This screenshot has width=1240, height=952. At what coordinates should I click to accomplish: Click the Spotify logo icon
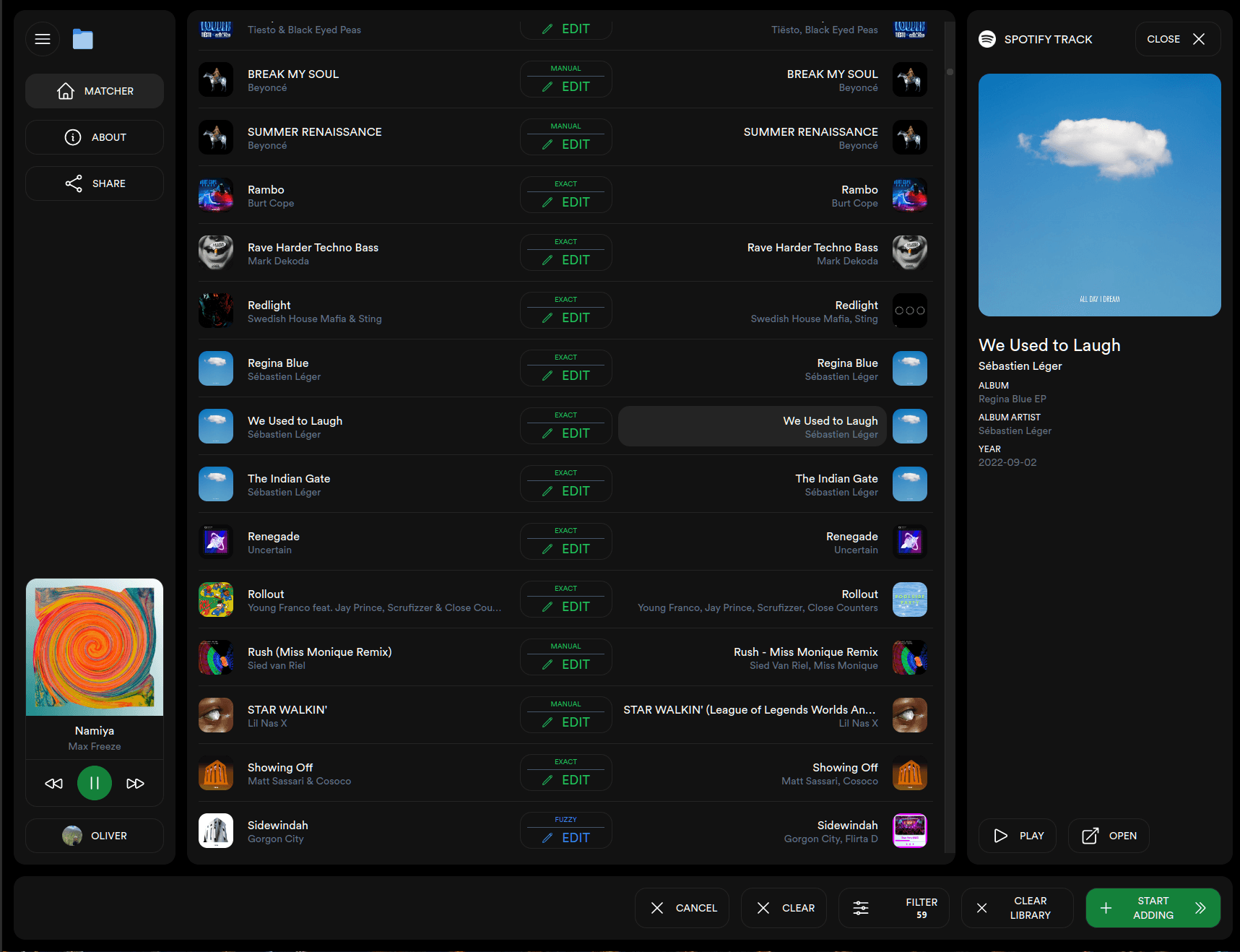[x=987, y=39]
